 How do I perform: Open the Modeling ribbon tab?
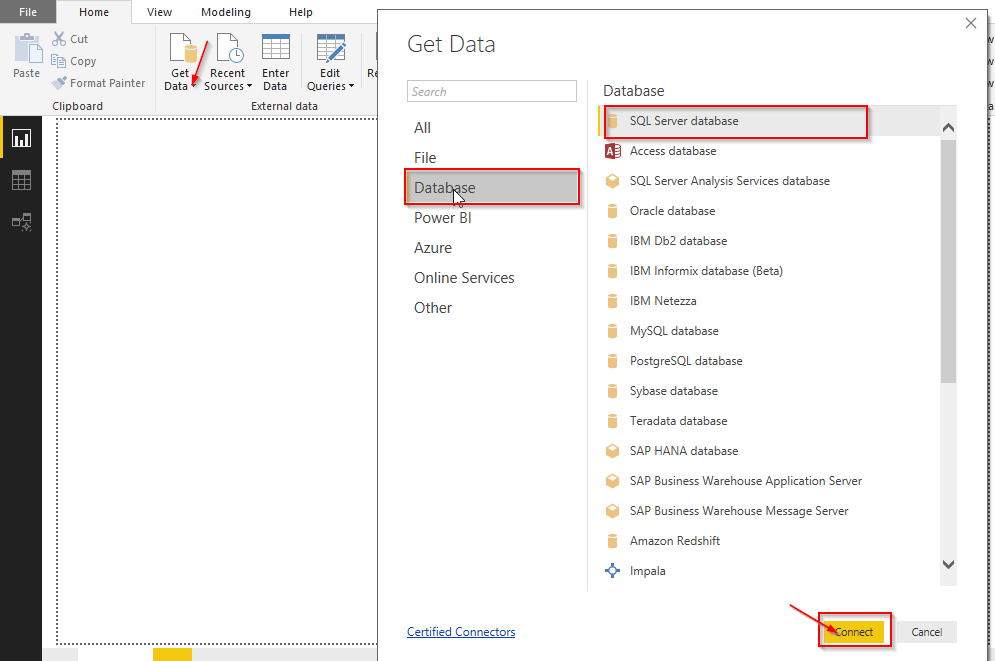pyautogui.click(x=226, y=12)
